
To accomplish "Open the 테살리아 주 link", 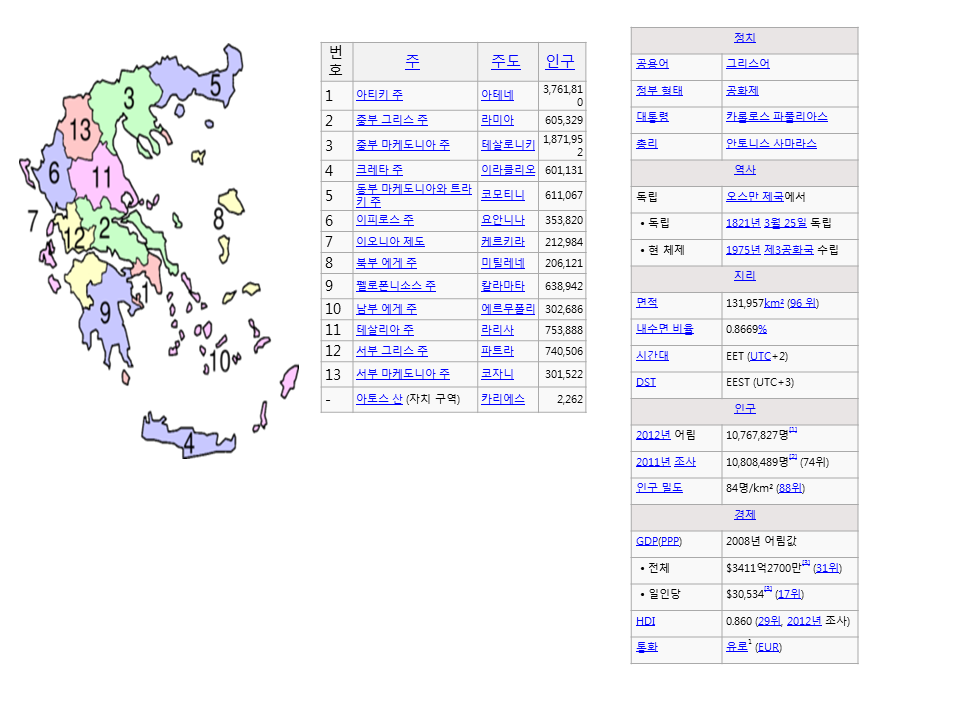I will coord(384,330).
